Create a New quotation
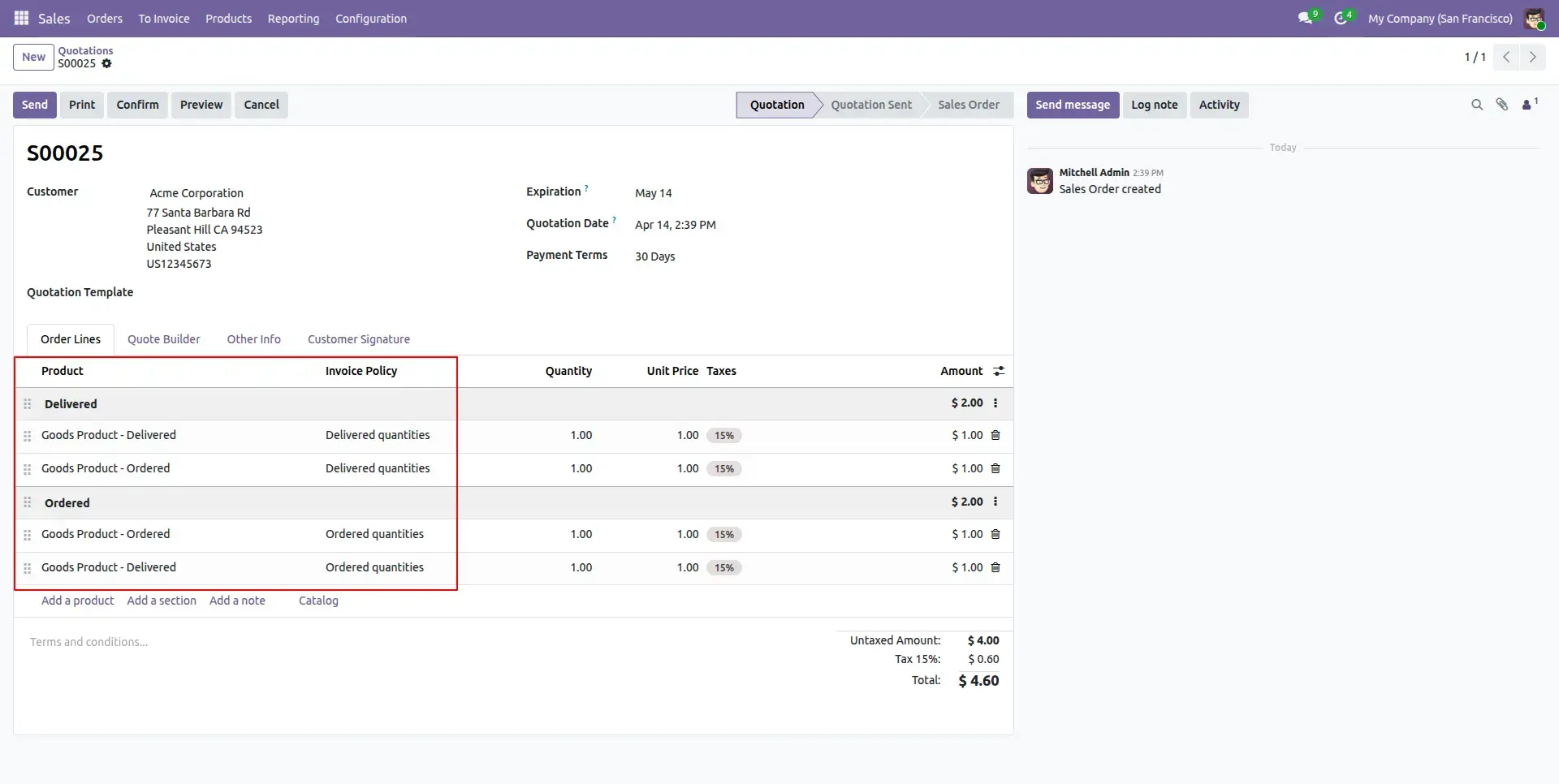The image size is (1559, 784). 33,57
